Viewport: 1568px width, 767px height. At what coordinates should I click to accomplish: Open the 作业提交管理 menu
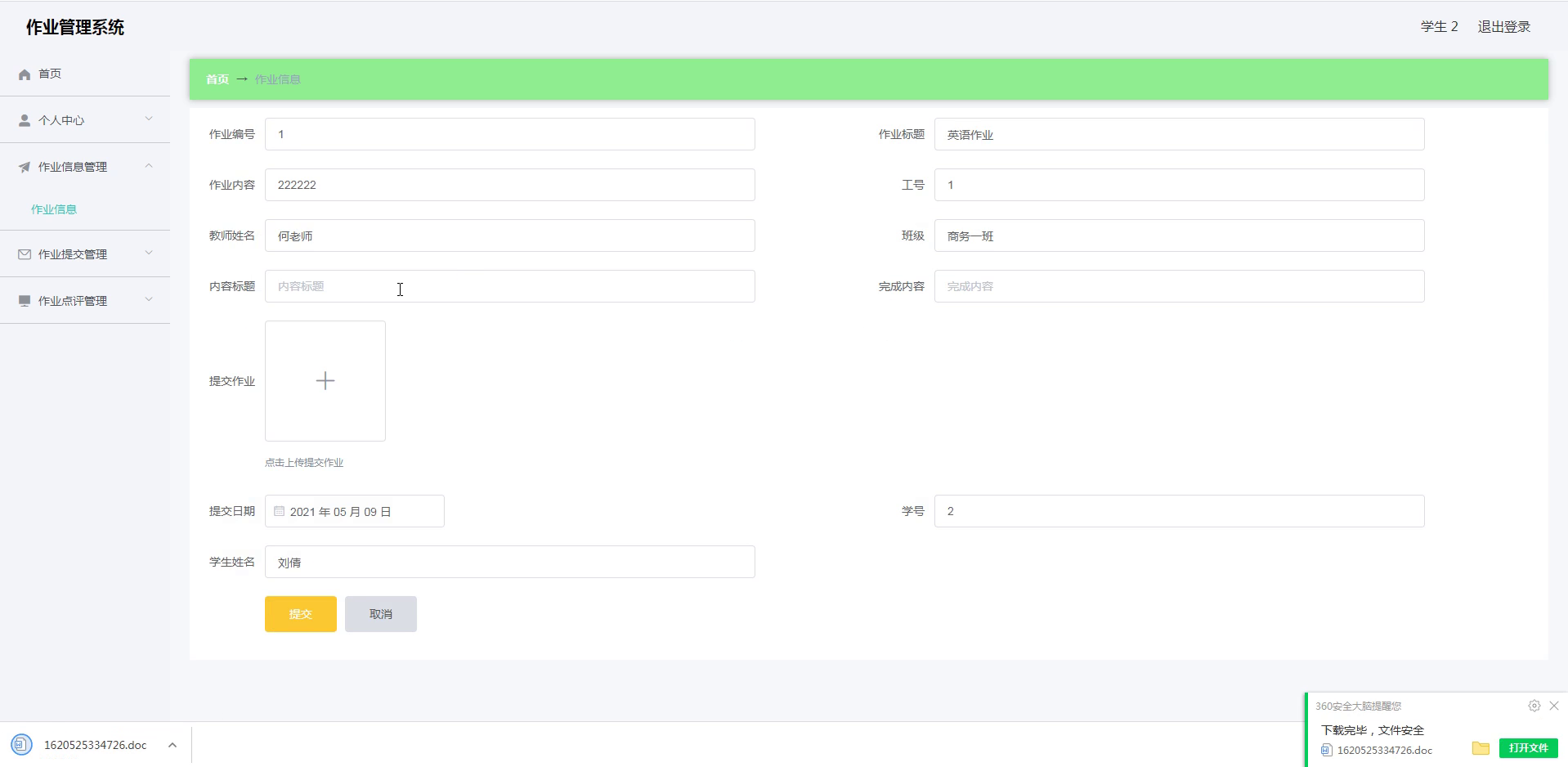[85, 254]
